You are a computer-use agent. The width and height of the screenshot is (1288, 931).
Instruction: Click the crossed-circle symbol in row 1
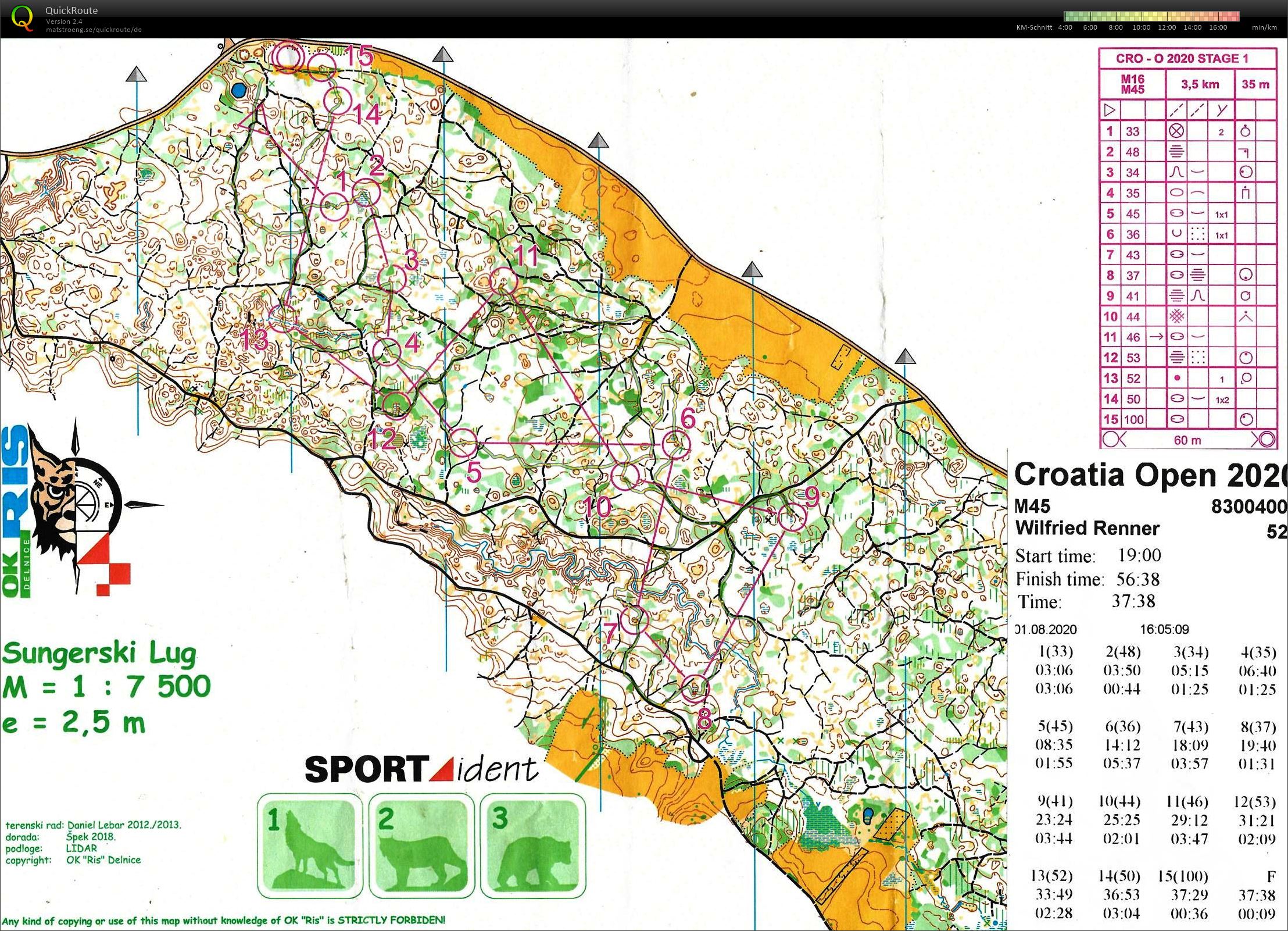pos(1176,131)
